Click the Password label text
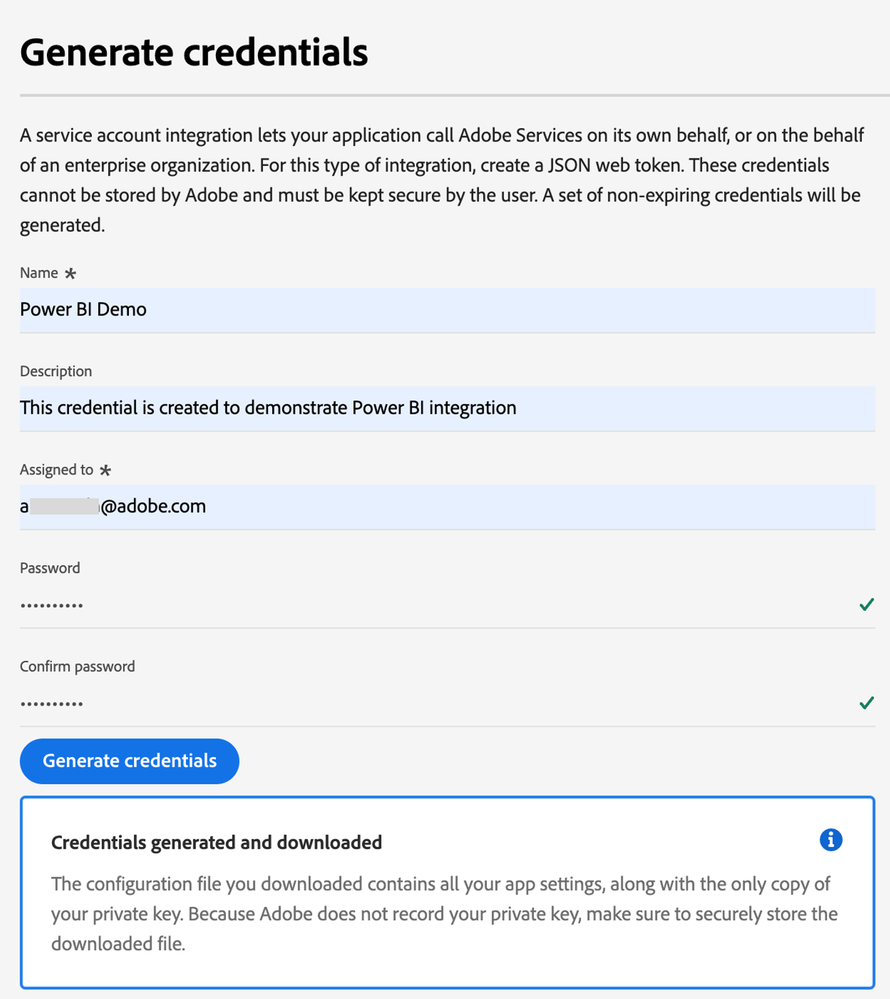890x999 pixels. [50, 568]
